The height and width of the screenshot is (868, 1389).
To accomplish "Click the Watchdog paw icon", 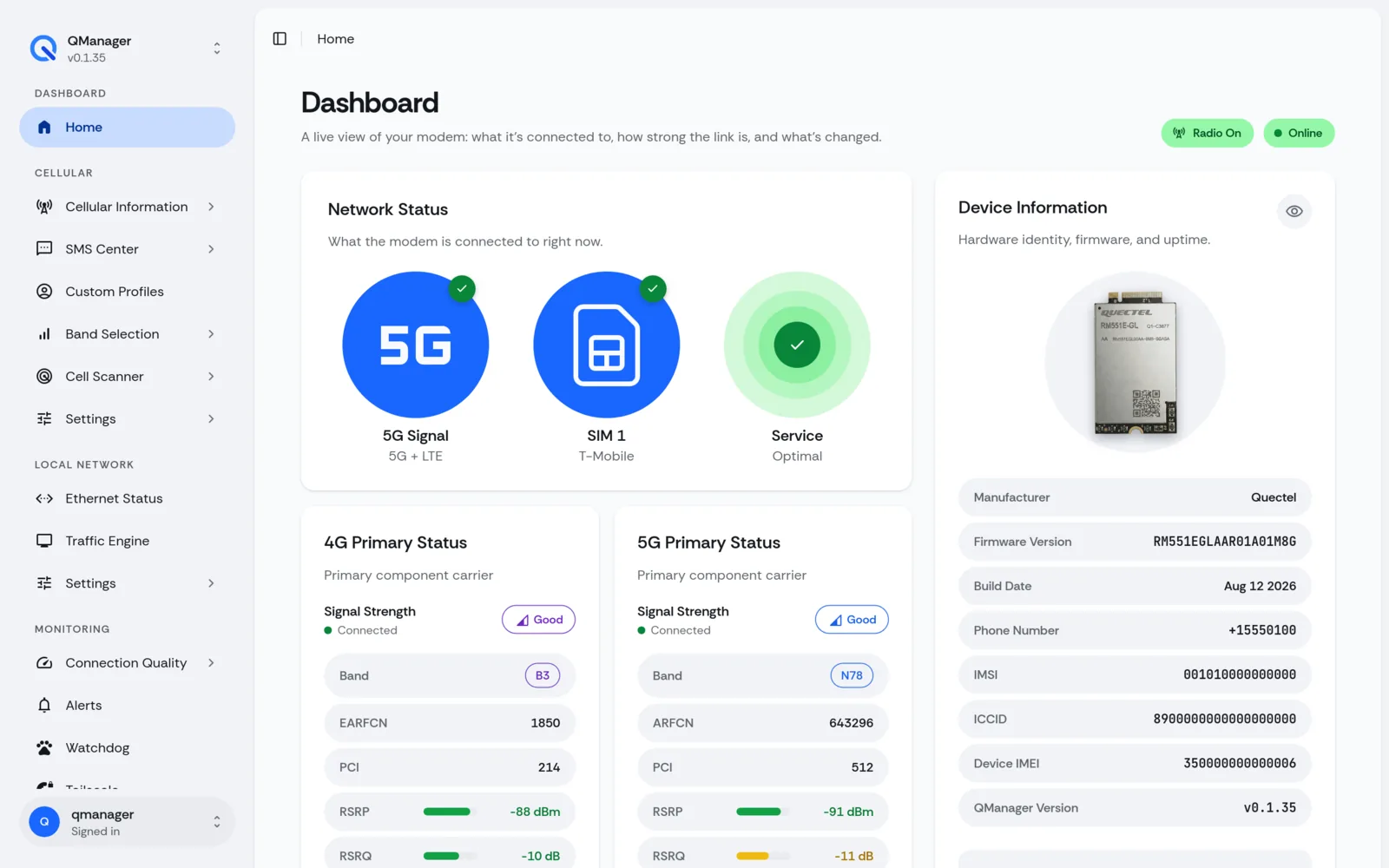I will coord(44,747).
